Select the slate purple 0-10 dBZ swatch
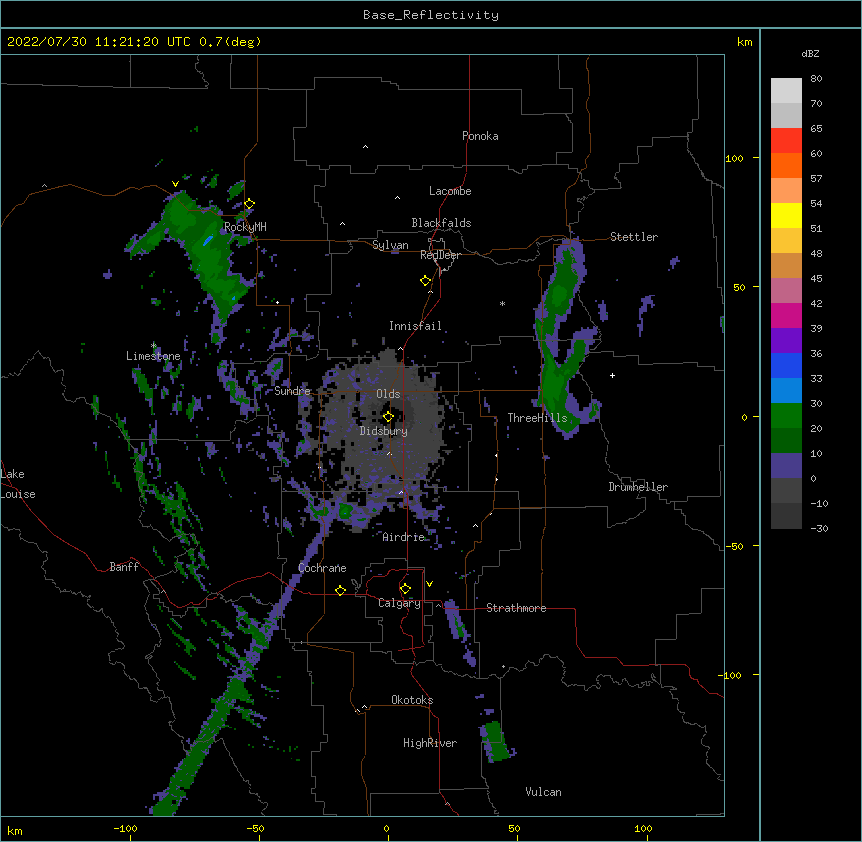The width and height of the screenshot is (862, 842). click(x=786, y=466)
